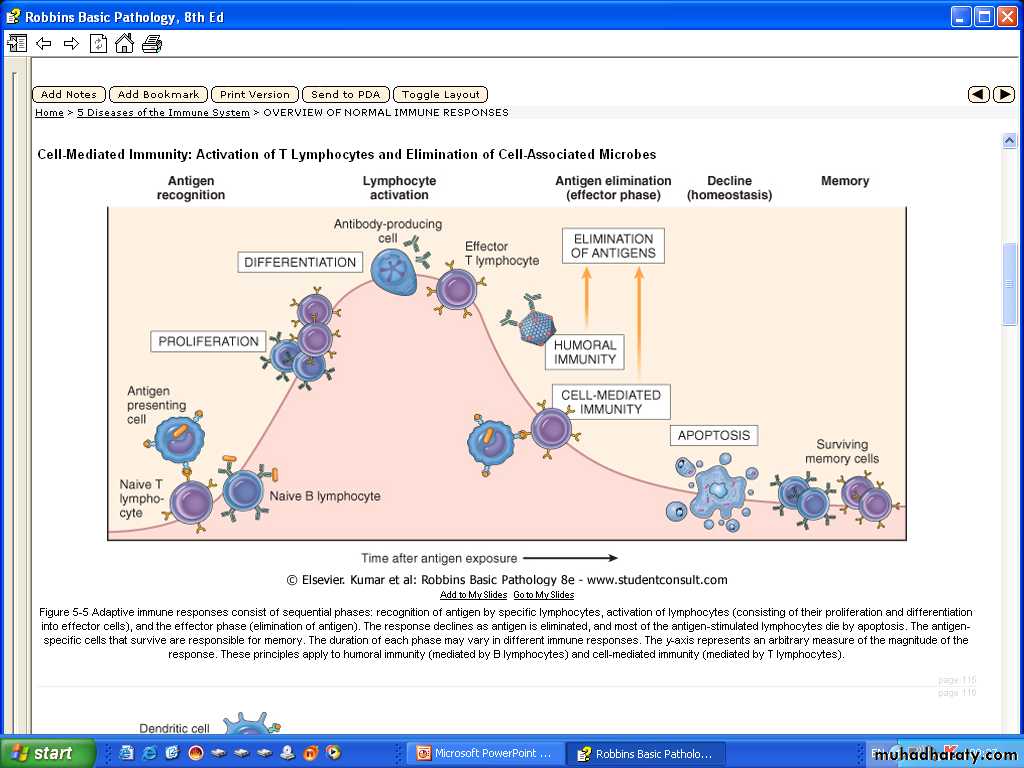Open the '5 Diseases of the Immune System' breadcrumb
The image size is (1024, 768).
click(x=163, y=113)
